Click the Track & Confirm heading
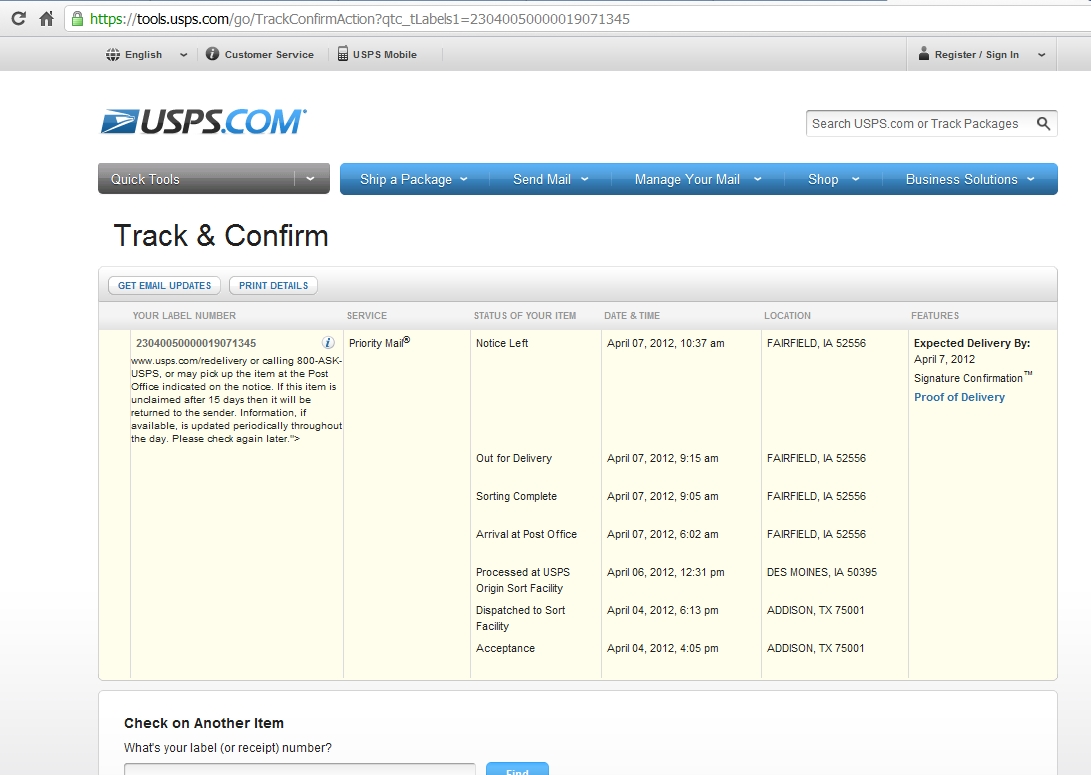Image resolution: width=1091 pixels, height=775 pixels. 221,236
